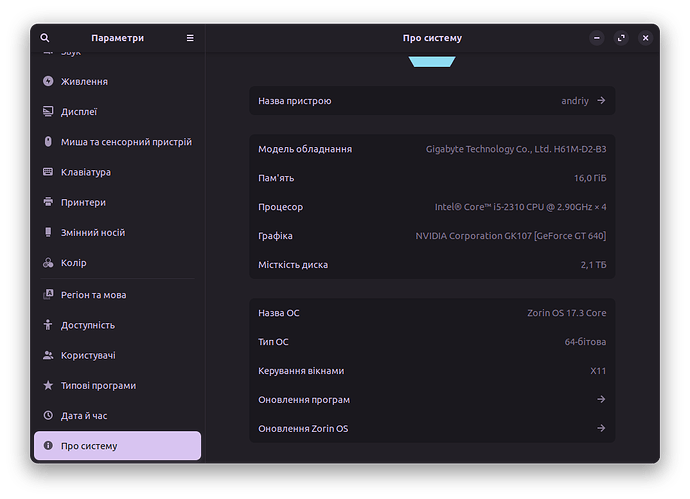Open Оновлення Zorin OS via its arrow
690x499 pixels.
pos(601,429)
